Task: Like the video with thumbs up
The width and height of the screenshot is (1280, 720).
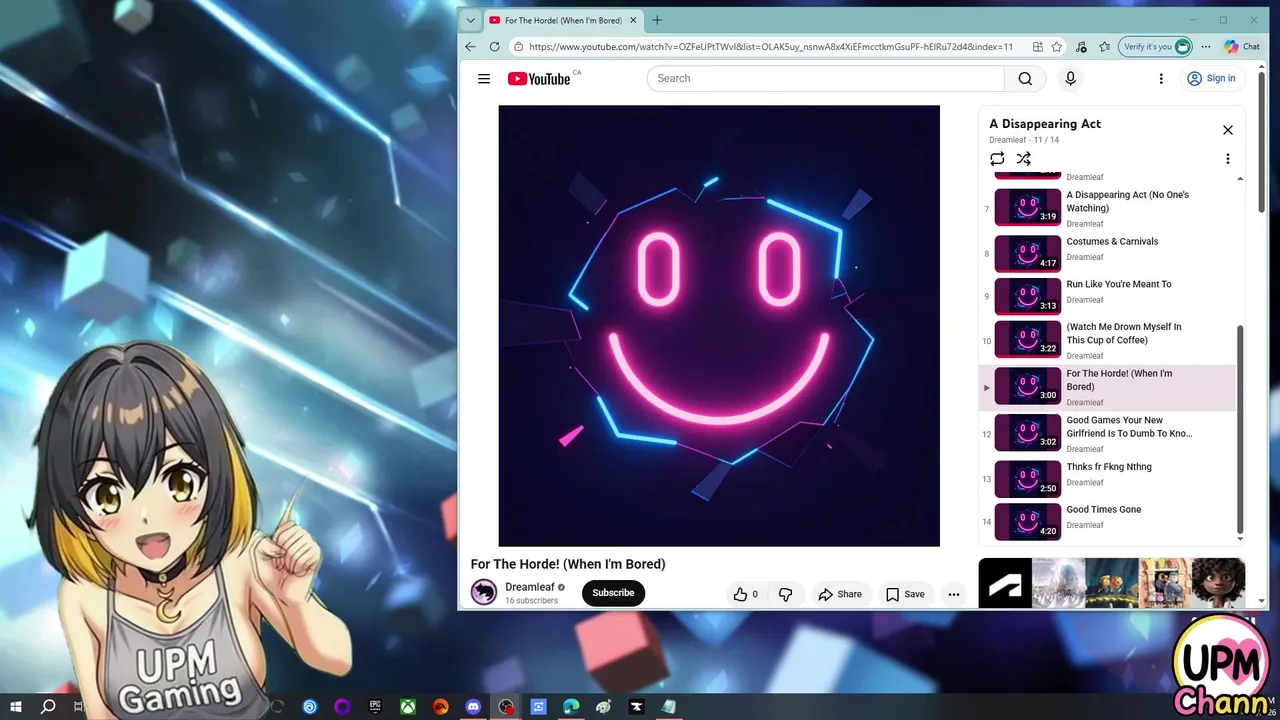Action: (x=746, y=594)
